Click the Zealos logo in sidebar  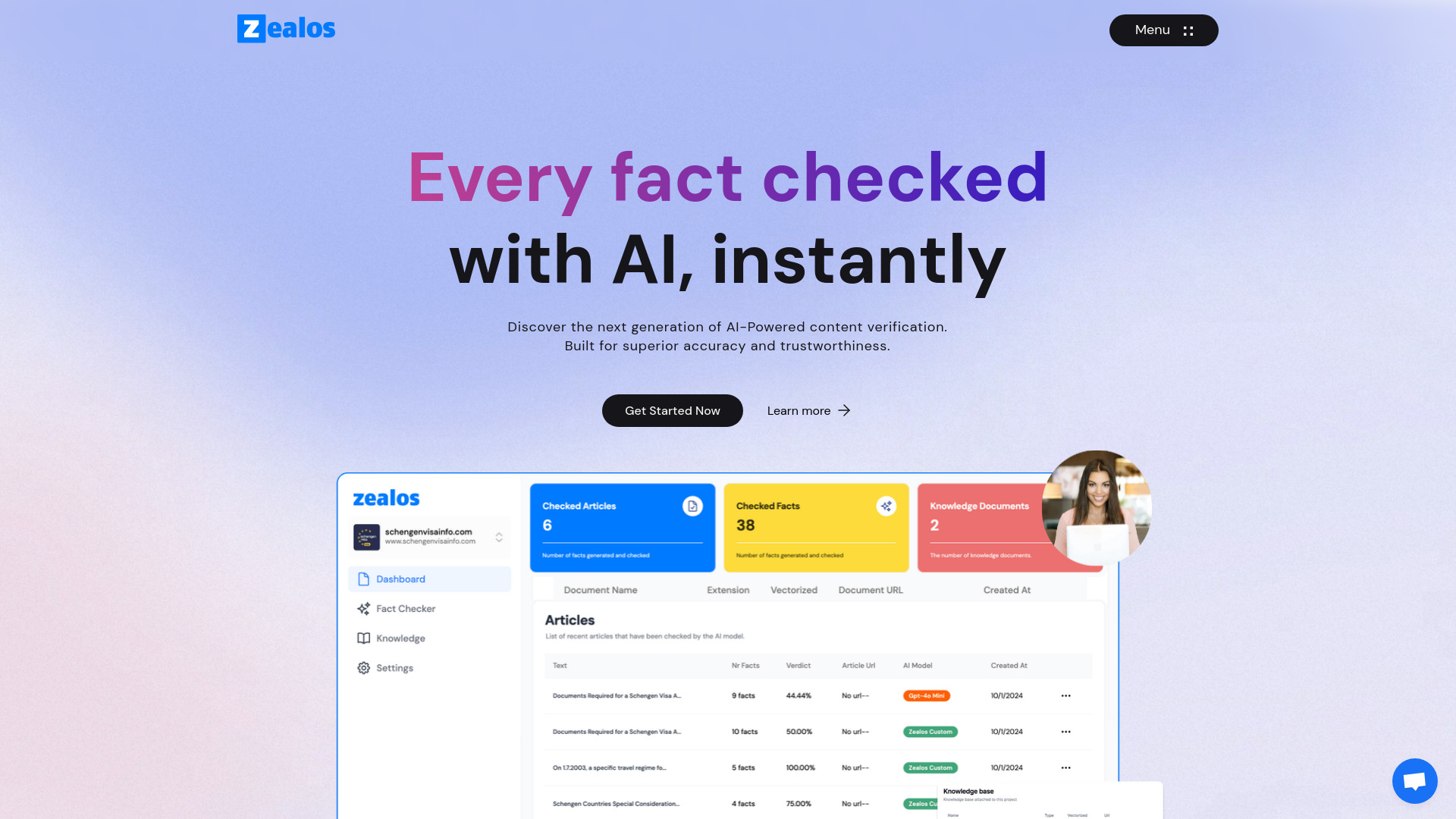pyautogui.click(x=385, y=498)
